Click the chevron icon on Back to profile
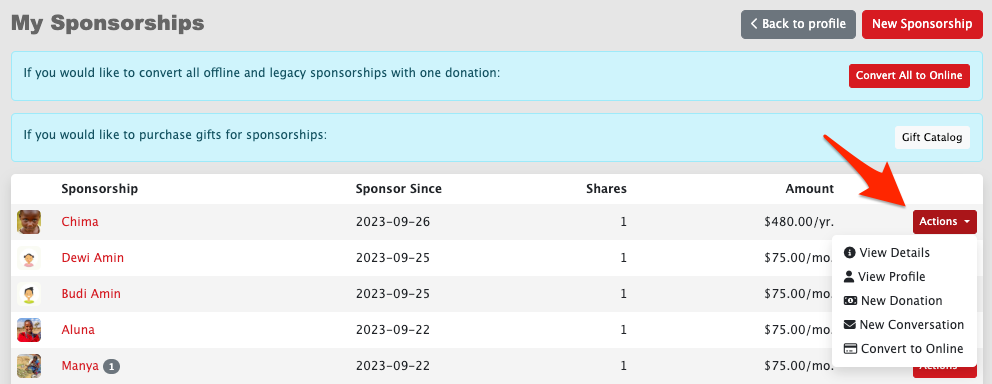992x384 pixels. (x=753, y=24)
